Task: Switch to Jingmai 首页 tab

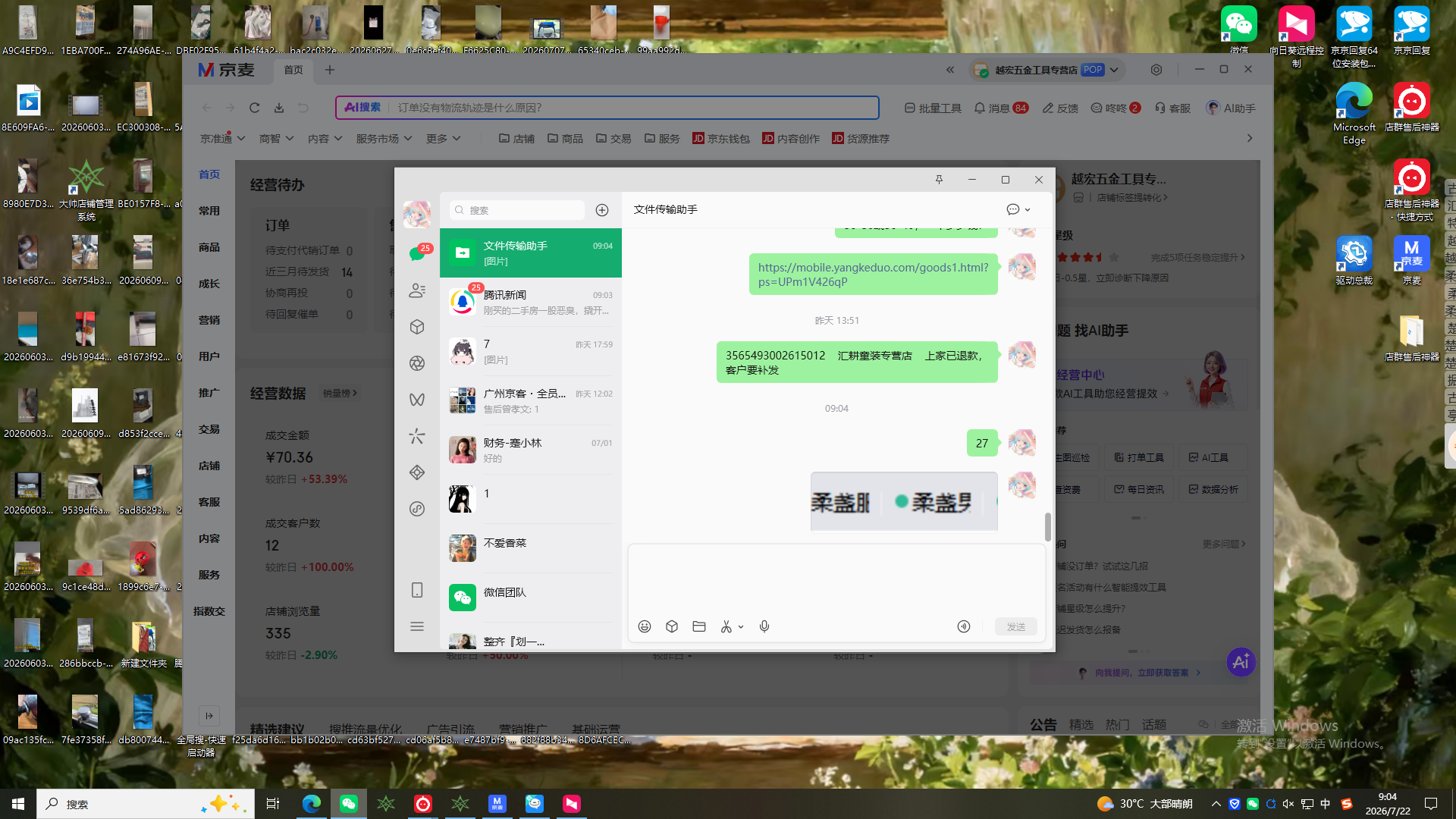Action: (x=293, y=70)
